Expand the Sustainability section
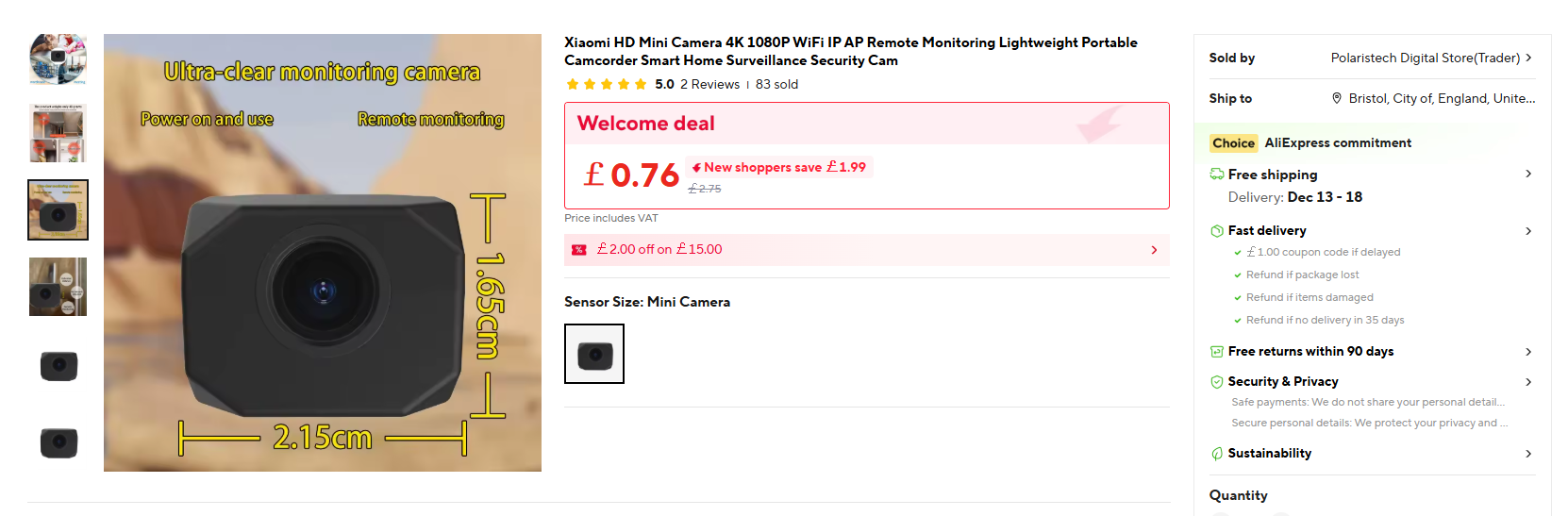This screenshot has height=516, width=1568. [x=1528, y=454]
